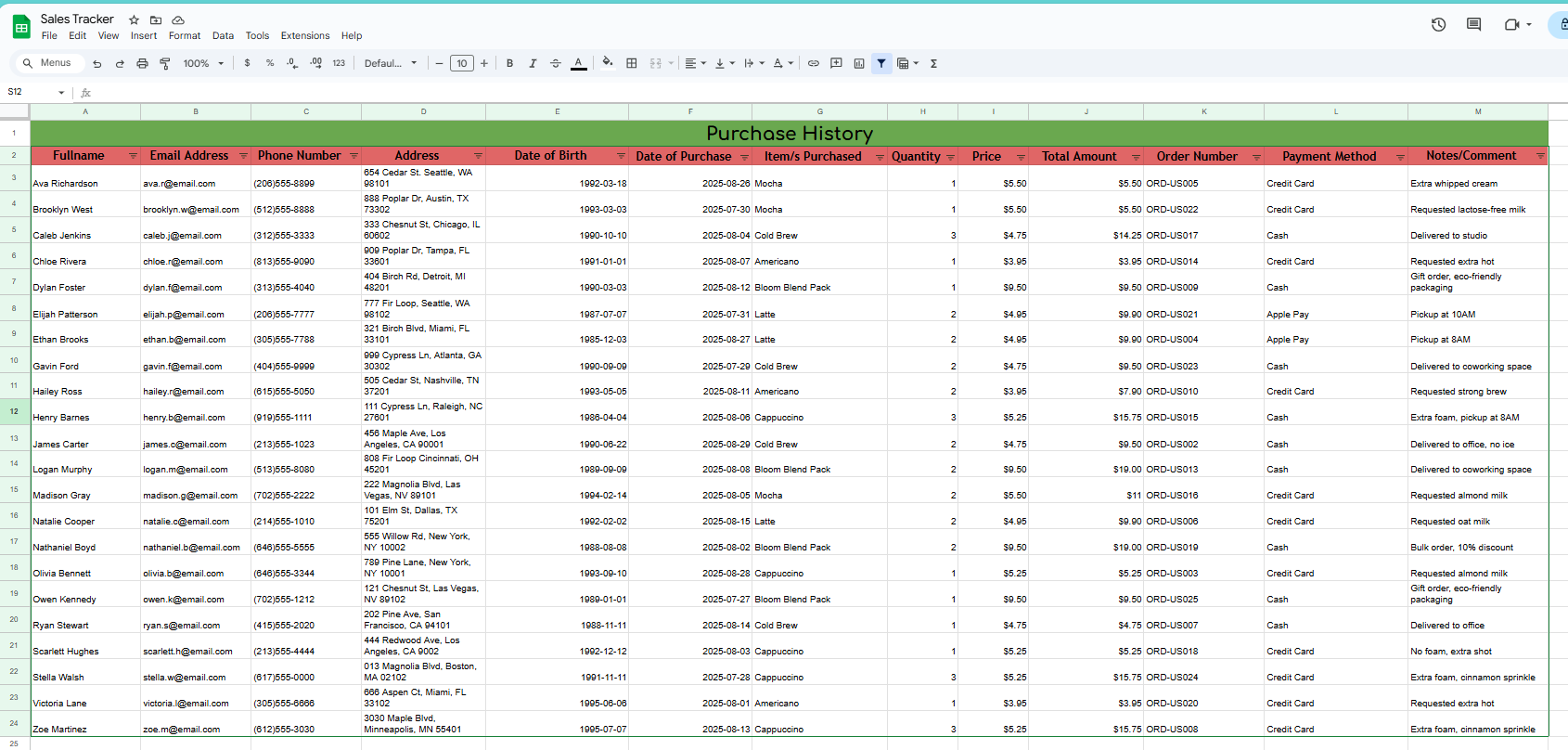
Task: Open the name box dropdown
Action: (x=61, y=92)
